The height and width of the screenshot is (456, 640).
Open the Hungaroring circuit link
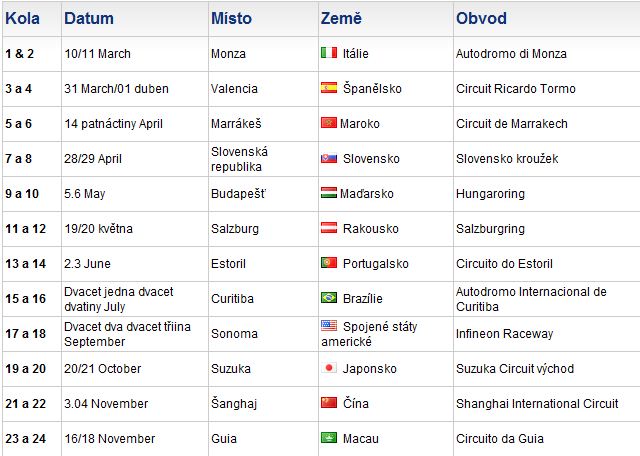click(490, 194)
